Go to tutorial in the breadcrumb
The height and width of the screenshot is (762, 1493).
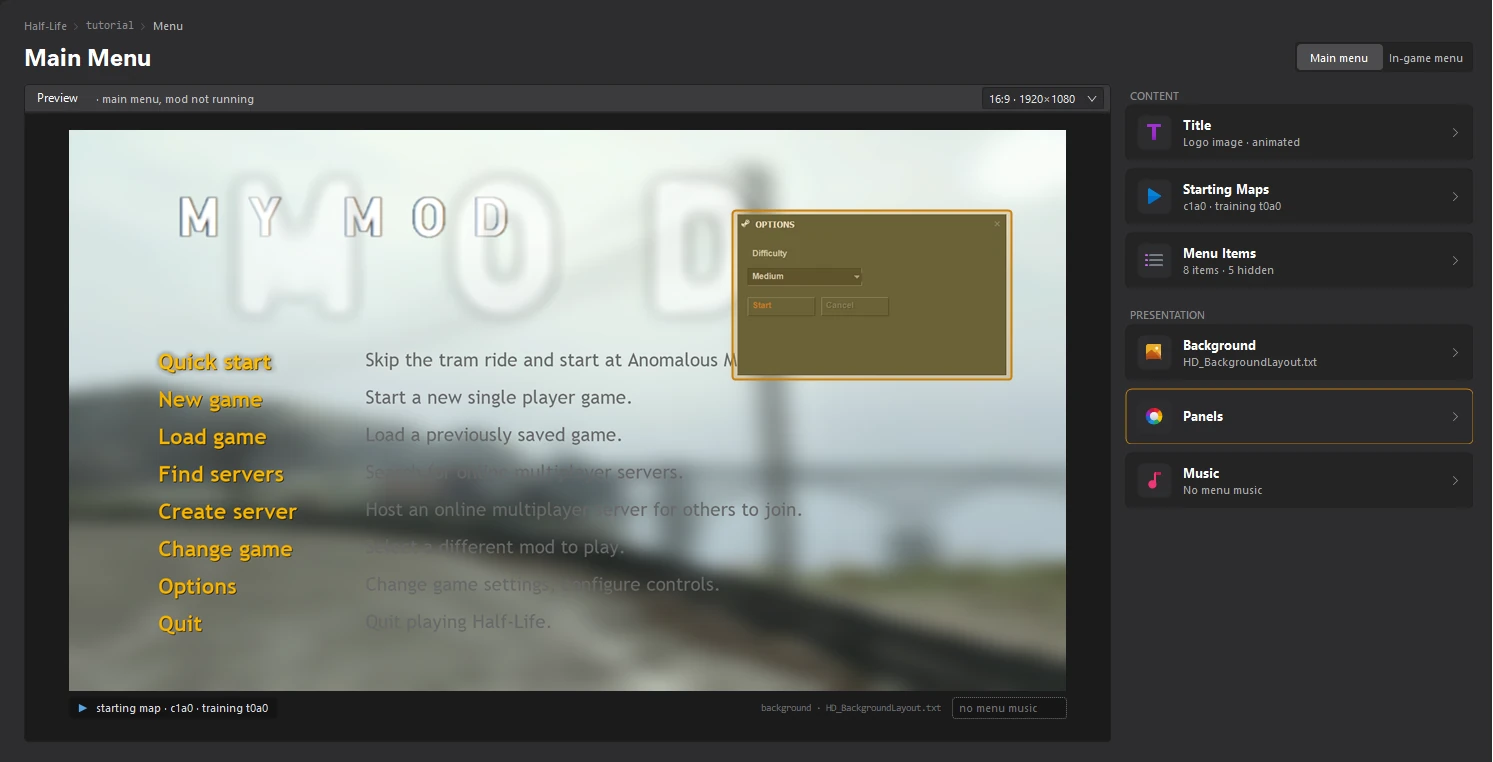[x=110, y=26]
